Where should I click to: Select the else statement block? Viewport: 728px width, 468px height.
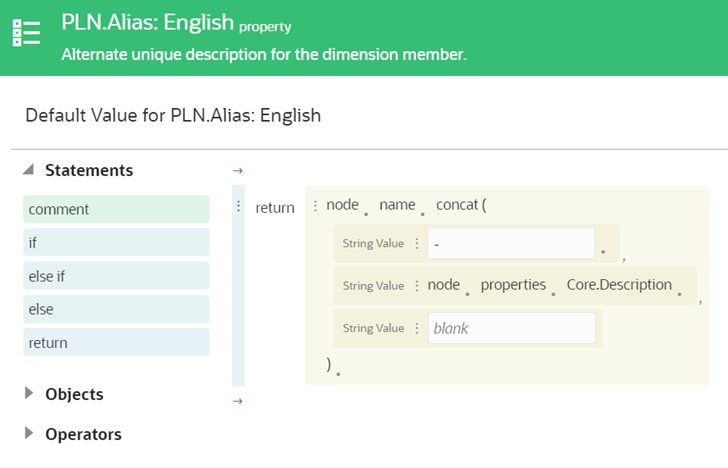[x=116, y=309]
